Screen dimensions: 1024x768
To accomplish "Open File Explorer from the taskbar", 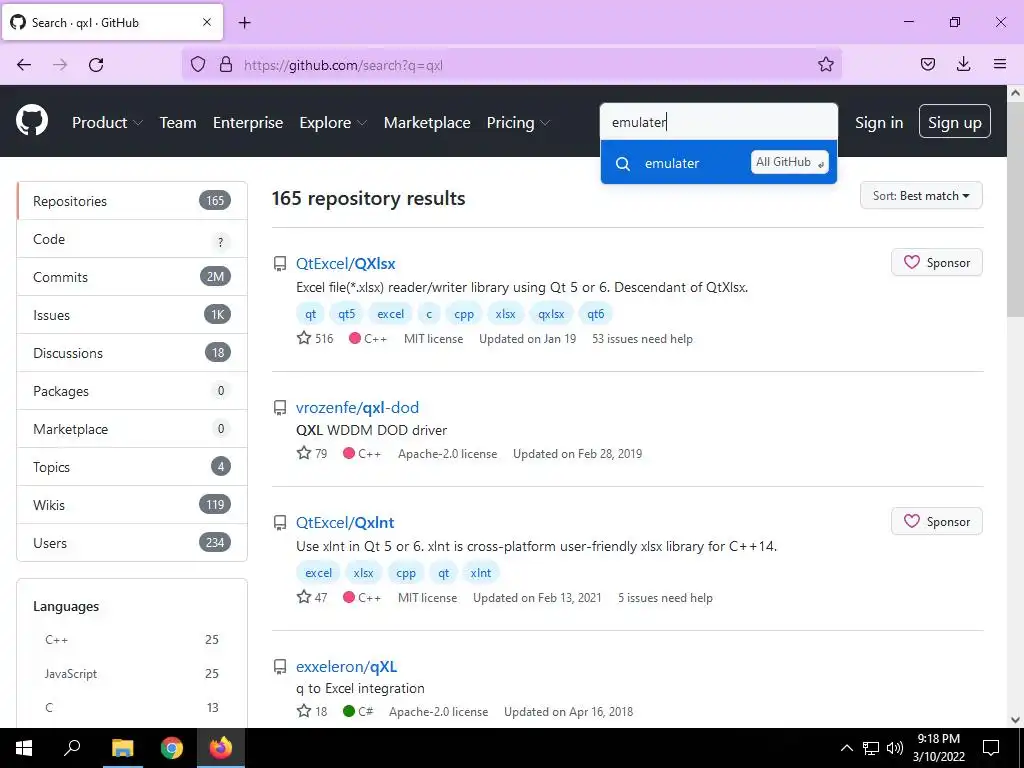I will (122, 748).
